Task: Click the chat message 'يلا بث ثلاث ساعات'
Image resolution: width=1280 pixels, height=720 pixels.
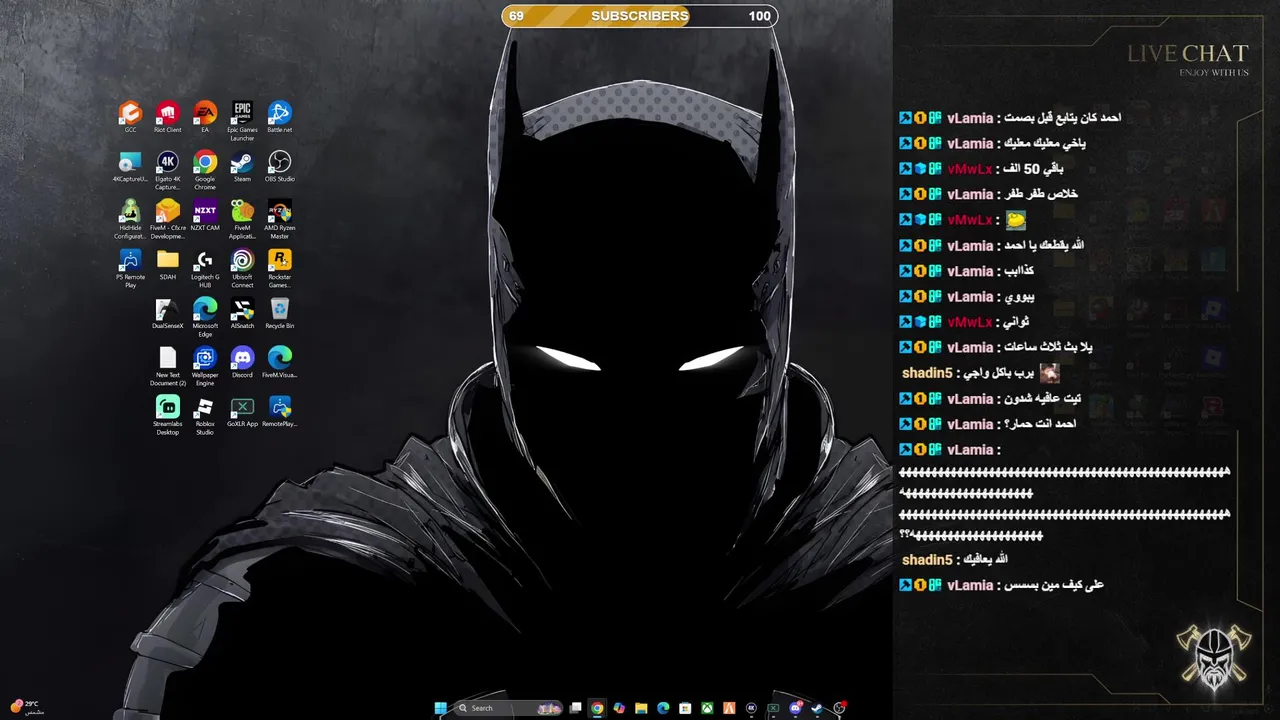Action: click(x=1049, y=347)
